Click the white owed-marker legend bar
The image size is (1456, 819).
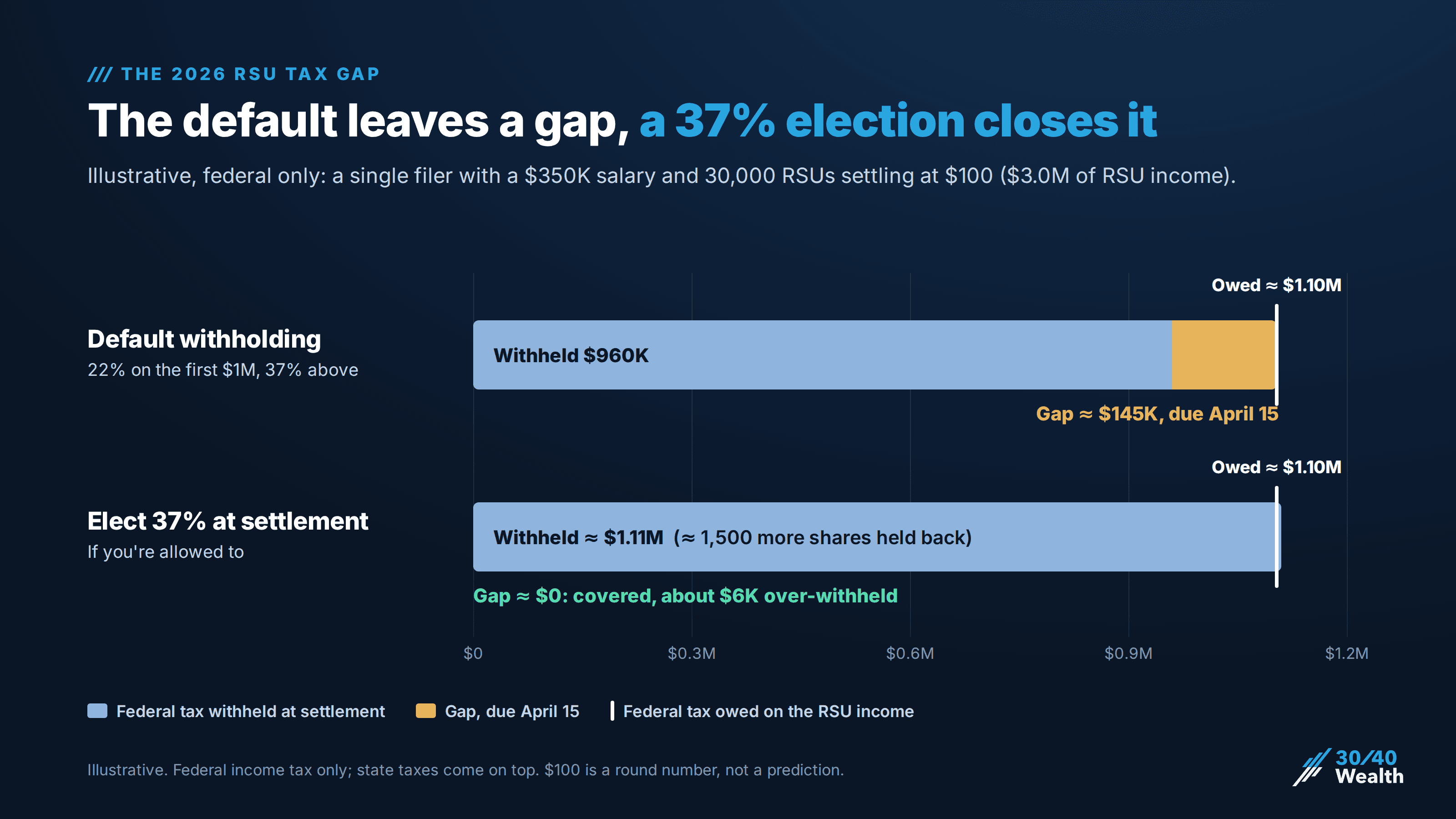(x=612, y=710)
